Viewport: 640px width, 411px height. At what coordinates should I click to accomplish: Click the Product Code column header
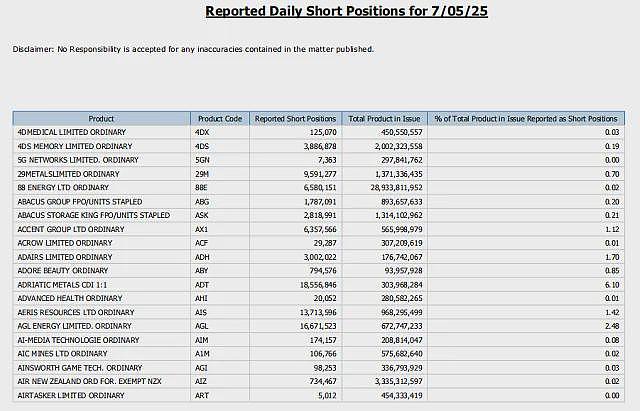tap(220, 119)
